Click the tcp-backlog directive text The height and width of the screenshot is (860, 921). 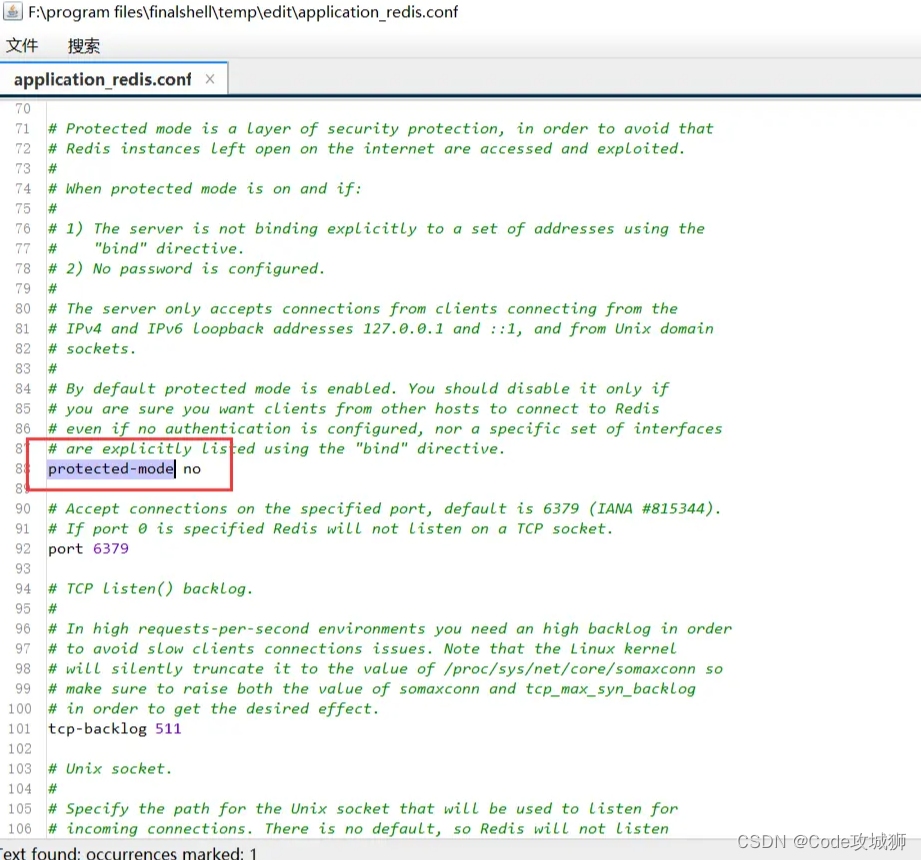tap(98, 729)
